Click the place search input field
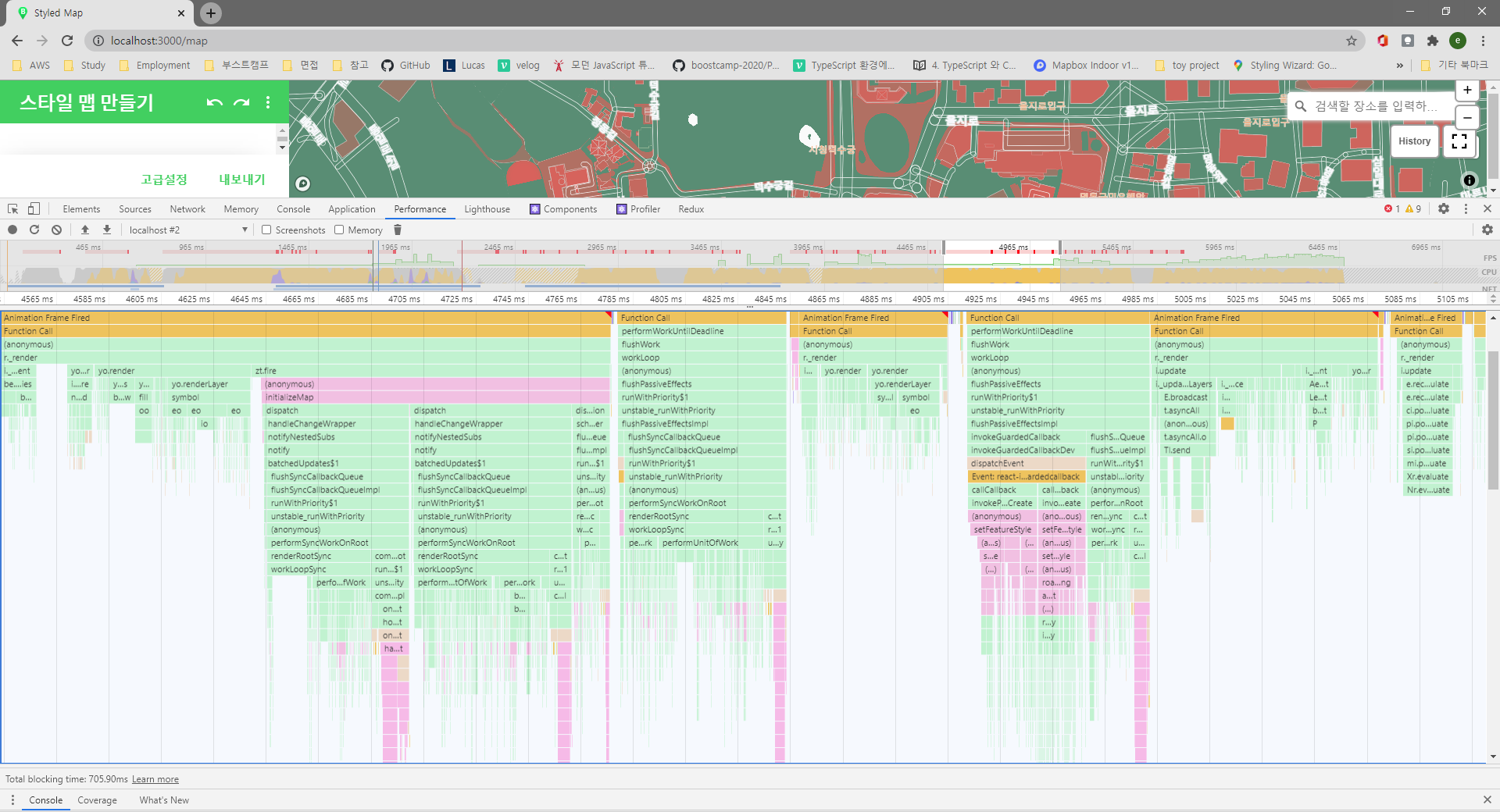Image resolution: width=1500 pixels, height=812 pixels. [1372, 106]
